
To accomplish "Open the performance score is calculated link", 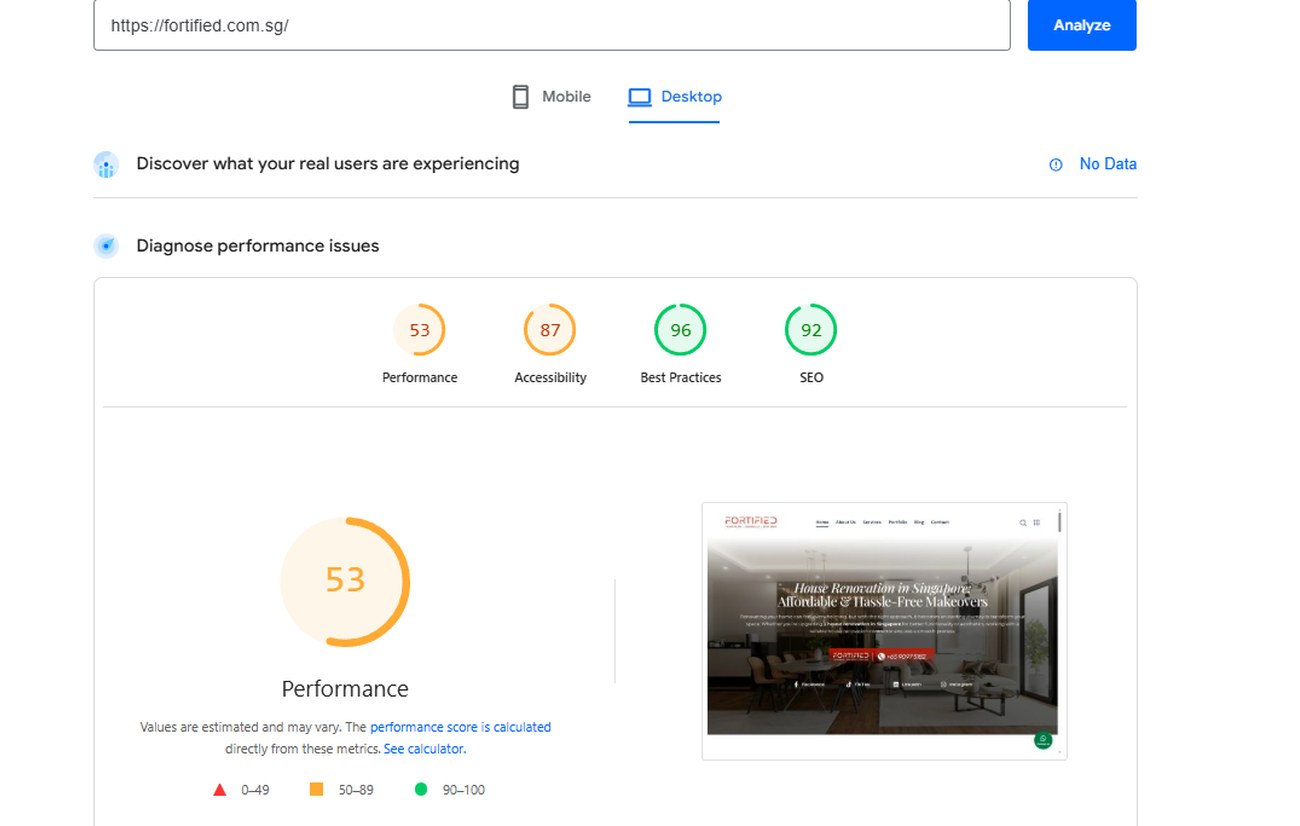I will (x=460, y=727).
